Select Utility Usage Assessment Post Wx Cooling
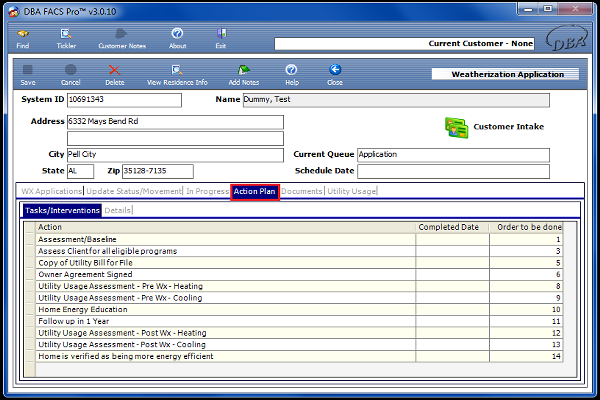600x400 pixels. [293, 344]
